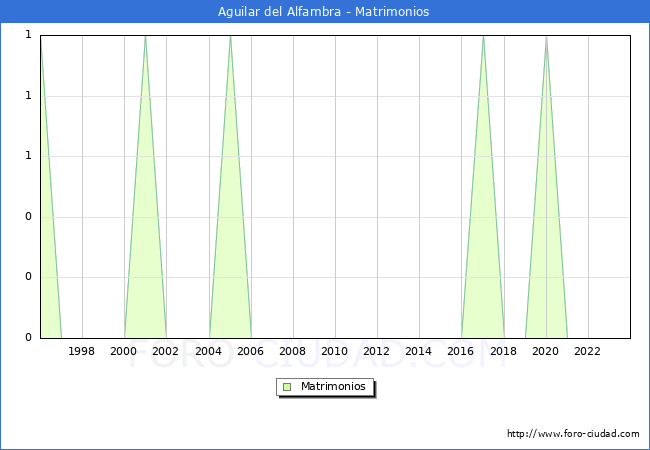Click the 2018 x-axis label

tap(504, 351)
